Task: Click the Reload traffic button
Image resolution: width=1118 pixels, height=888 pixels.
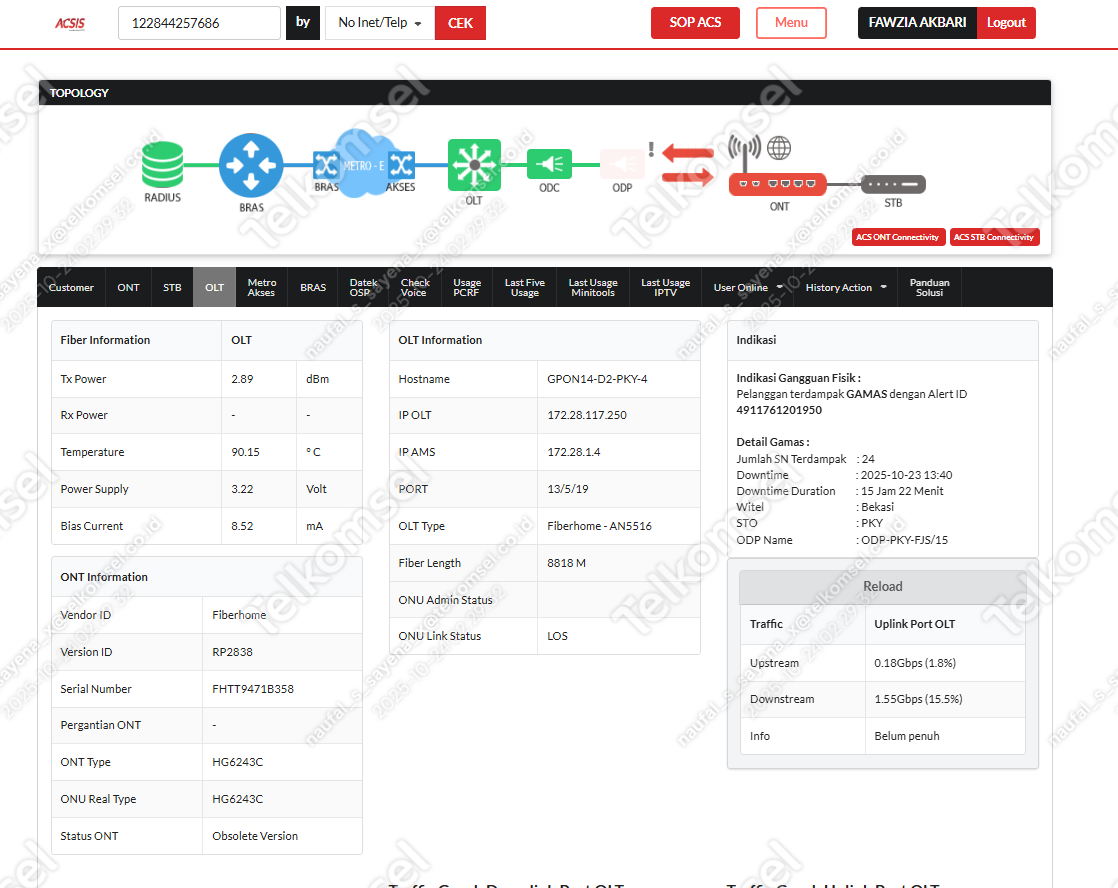Action: (883, 586)
